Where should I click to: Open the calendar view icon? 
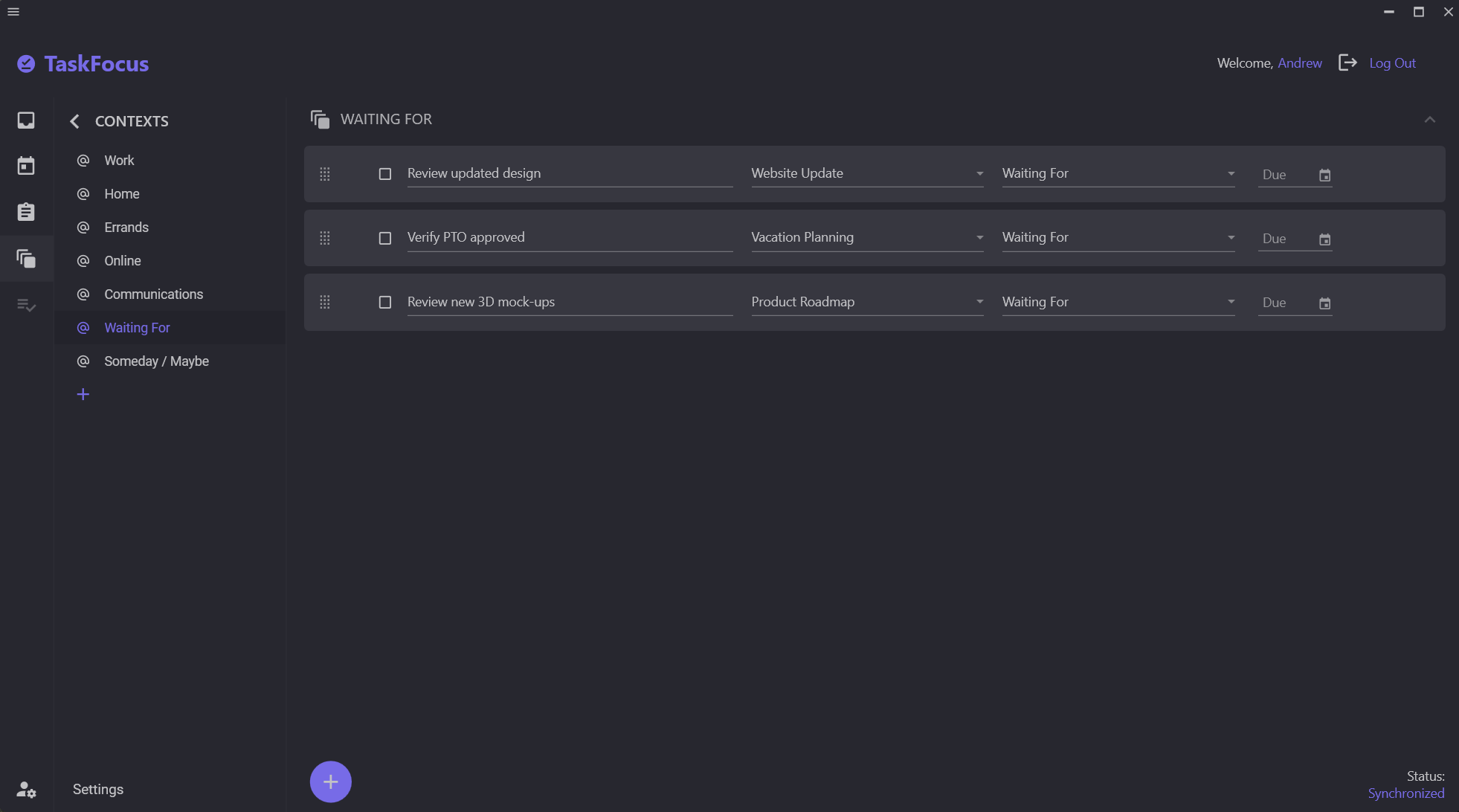click(26, 166)
